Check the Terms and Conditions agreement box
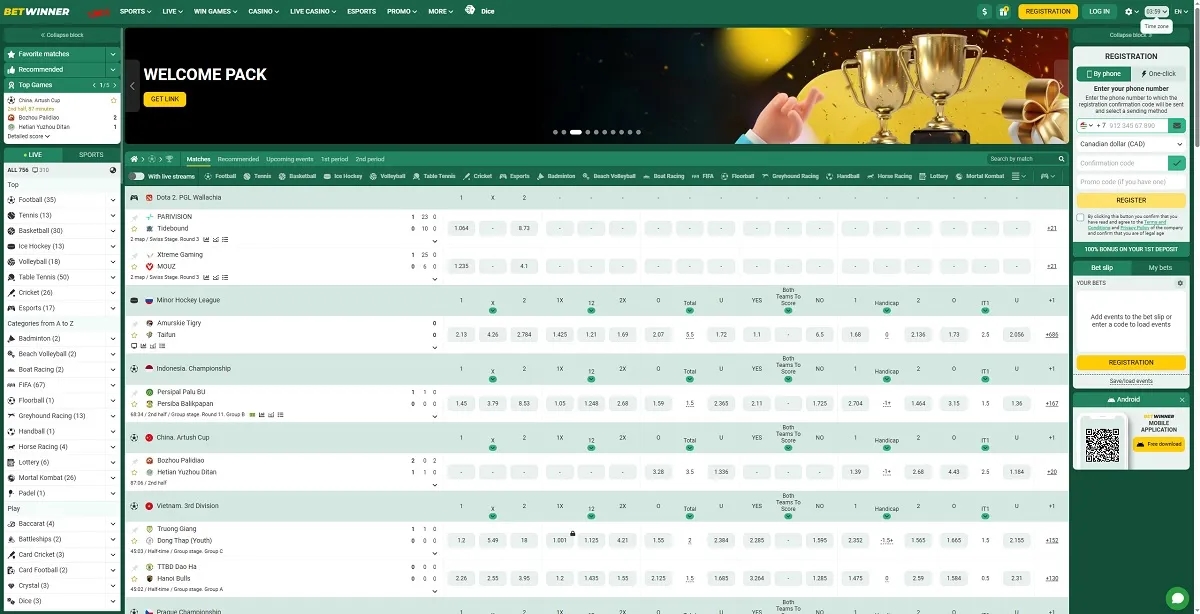The height and width of the screenshot is (614, 1200). click(1080, 217)
